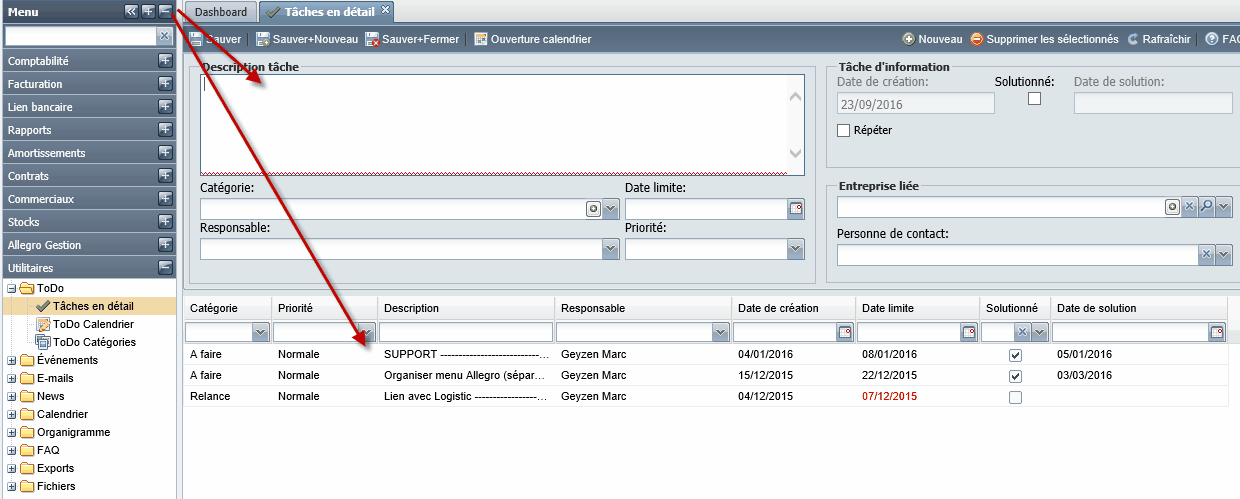Expand the Contrats menu section
The width and height of the screenshot is (1240, 499).
[165, 176]
